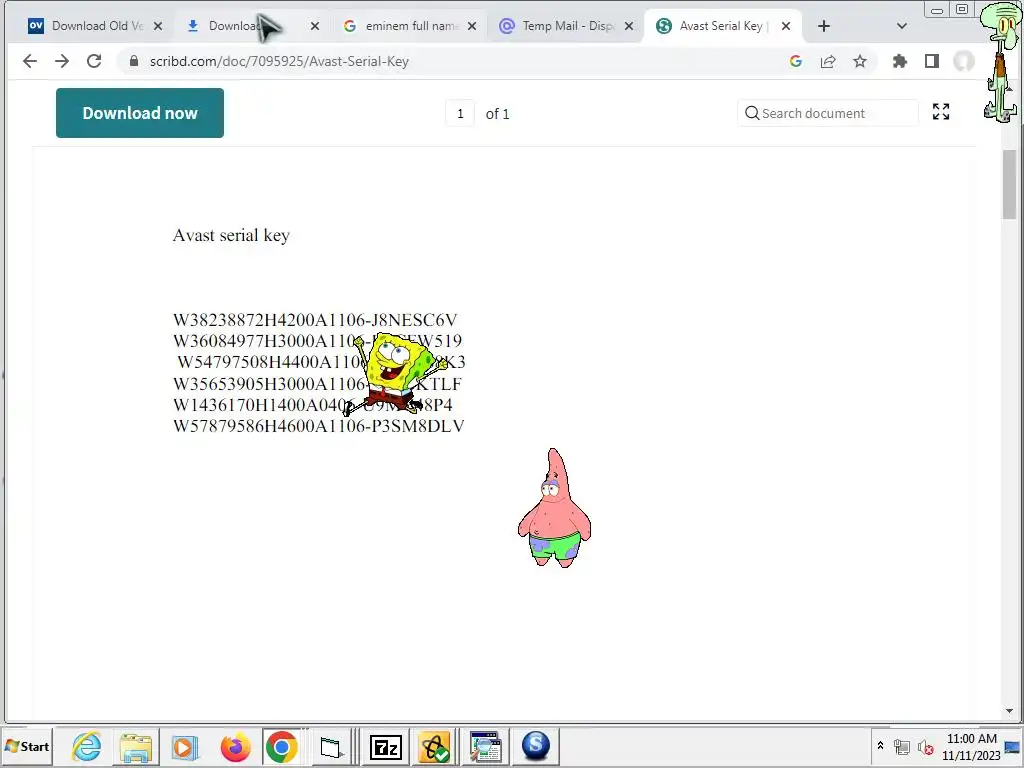The height and width of the screenshot is (768, 1024).
Task: Click the scrollbar down arrow
Action: (1010, 711)
